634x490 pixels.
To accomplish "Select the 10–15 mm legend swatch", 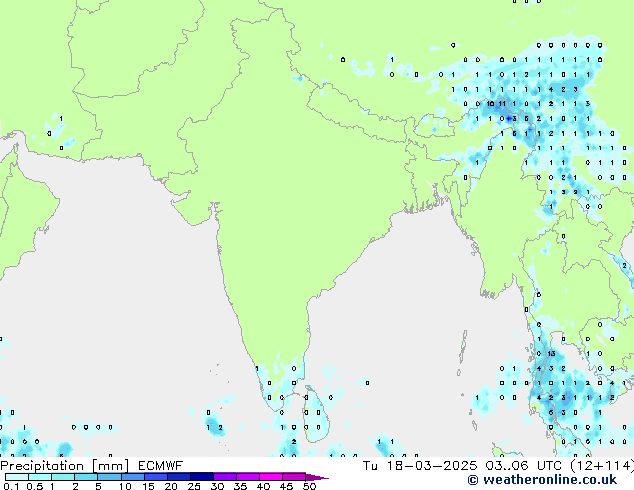I will pos(133,477).
